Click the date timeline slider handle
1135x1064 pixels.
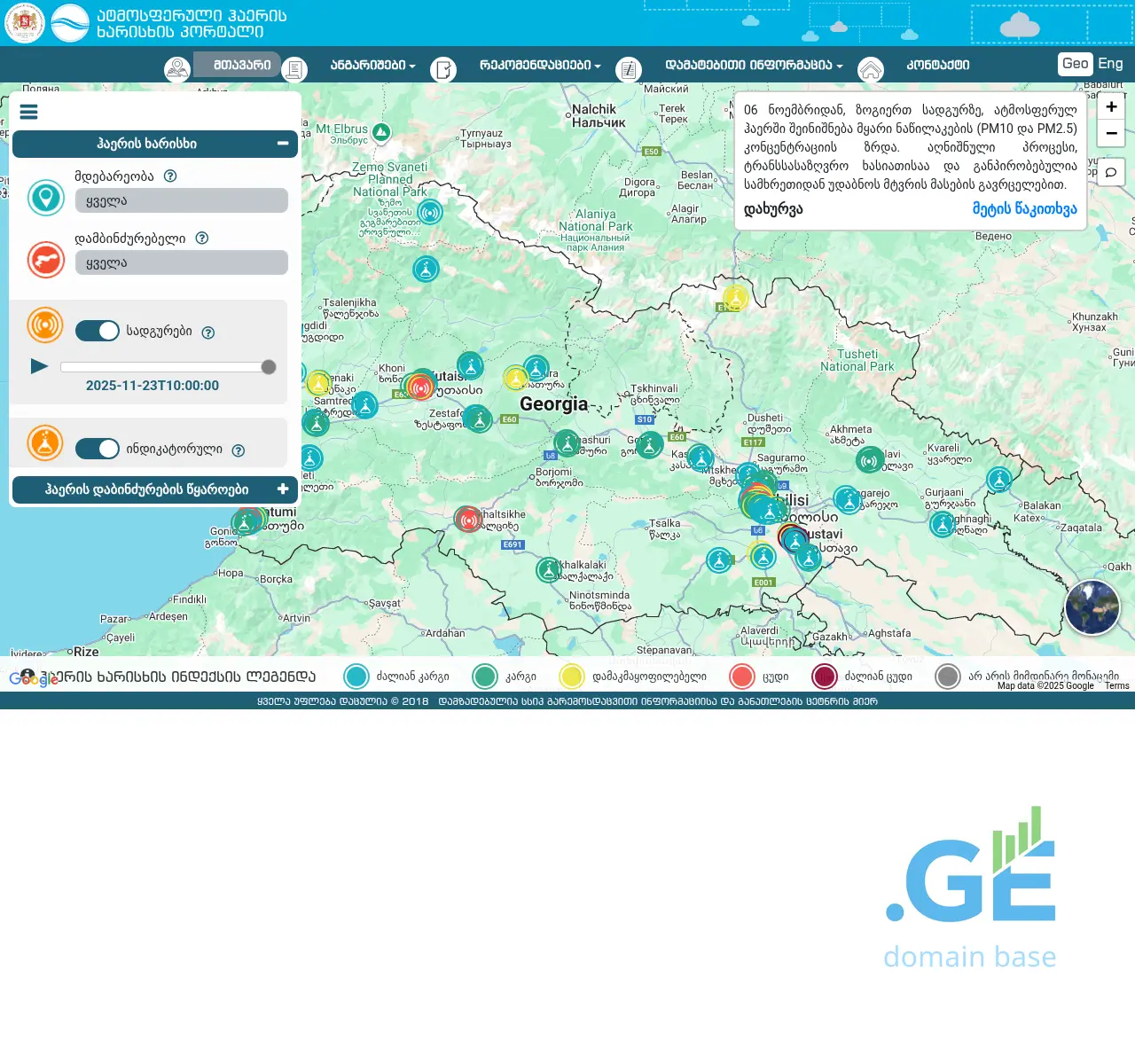[x=269, y=366]
